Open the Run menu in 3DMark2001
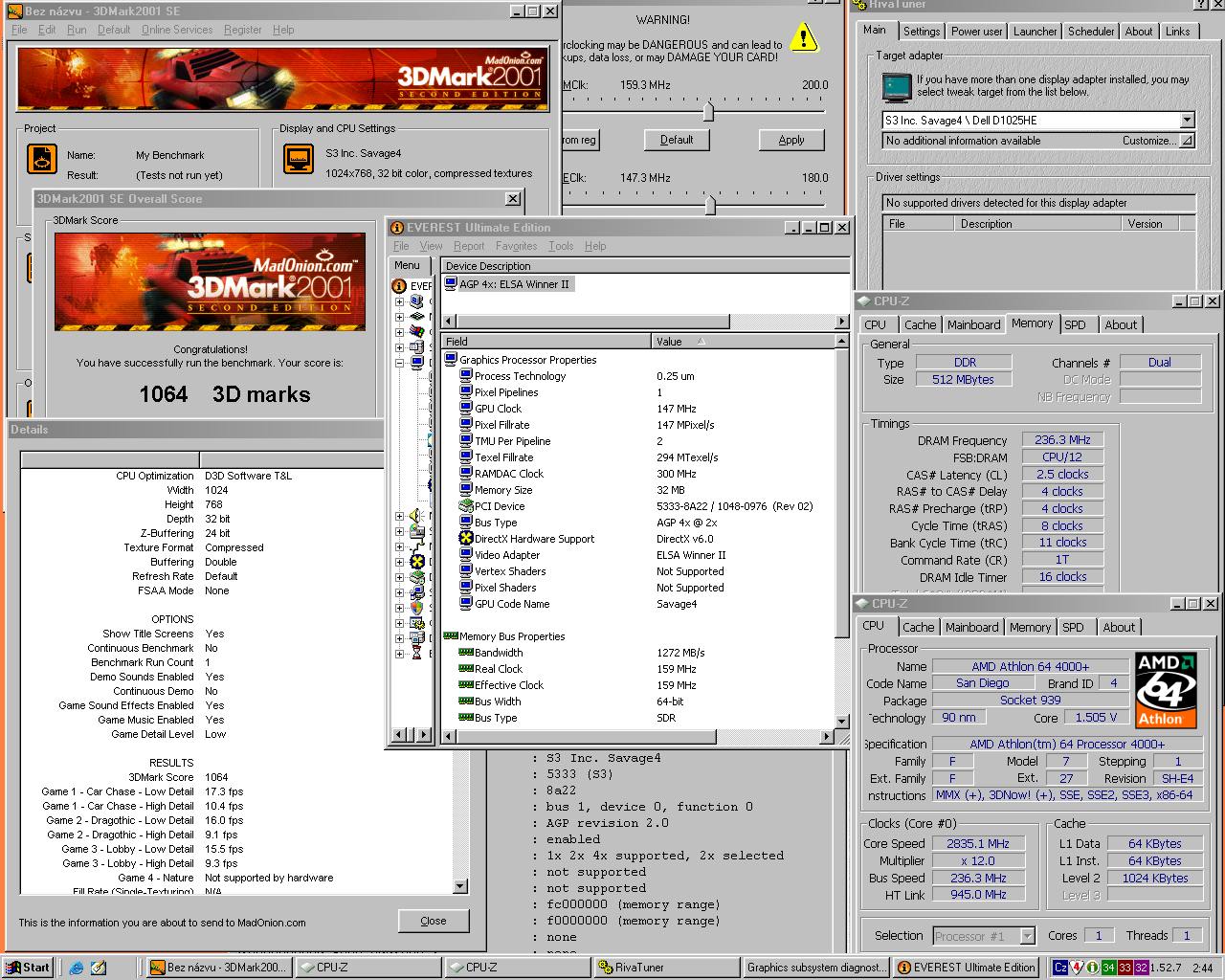Viewport: 1225px width, 980px height. pyautogui.click(x=77, y=30)
